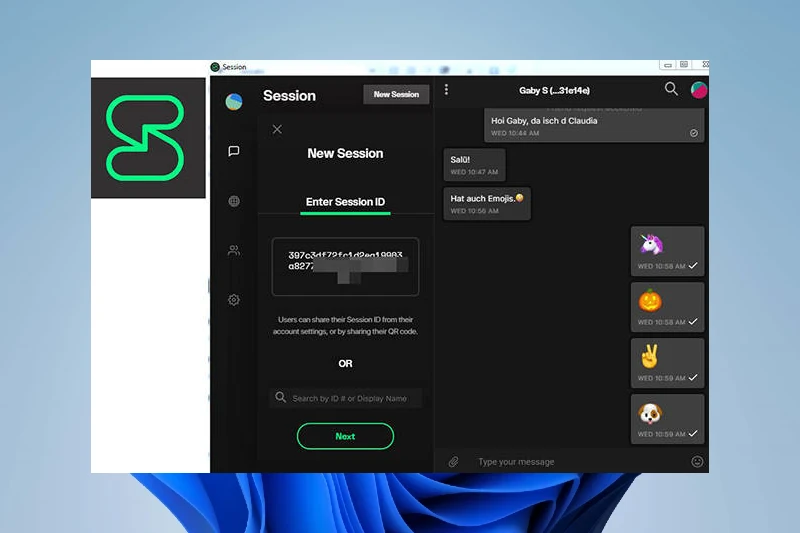Open the emoji picker smiley icon
This screenshot has width=800, height=533.
point(697,462)
